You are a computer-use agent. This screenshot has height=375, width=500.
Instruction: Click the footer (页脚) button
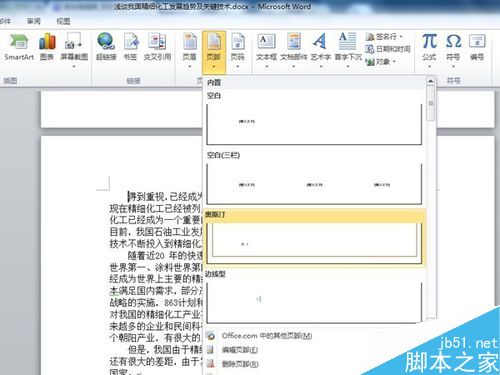tap(214, 52)
